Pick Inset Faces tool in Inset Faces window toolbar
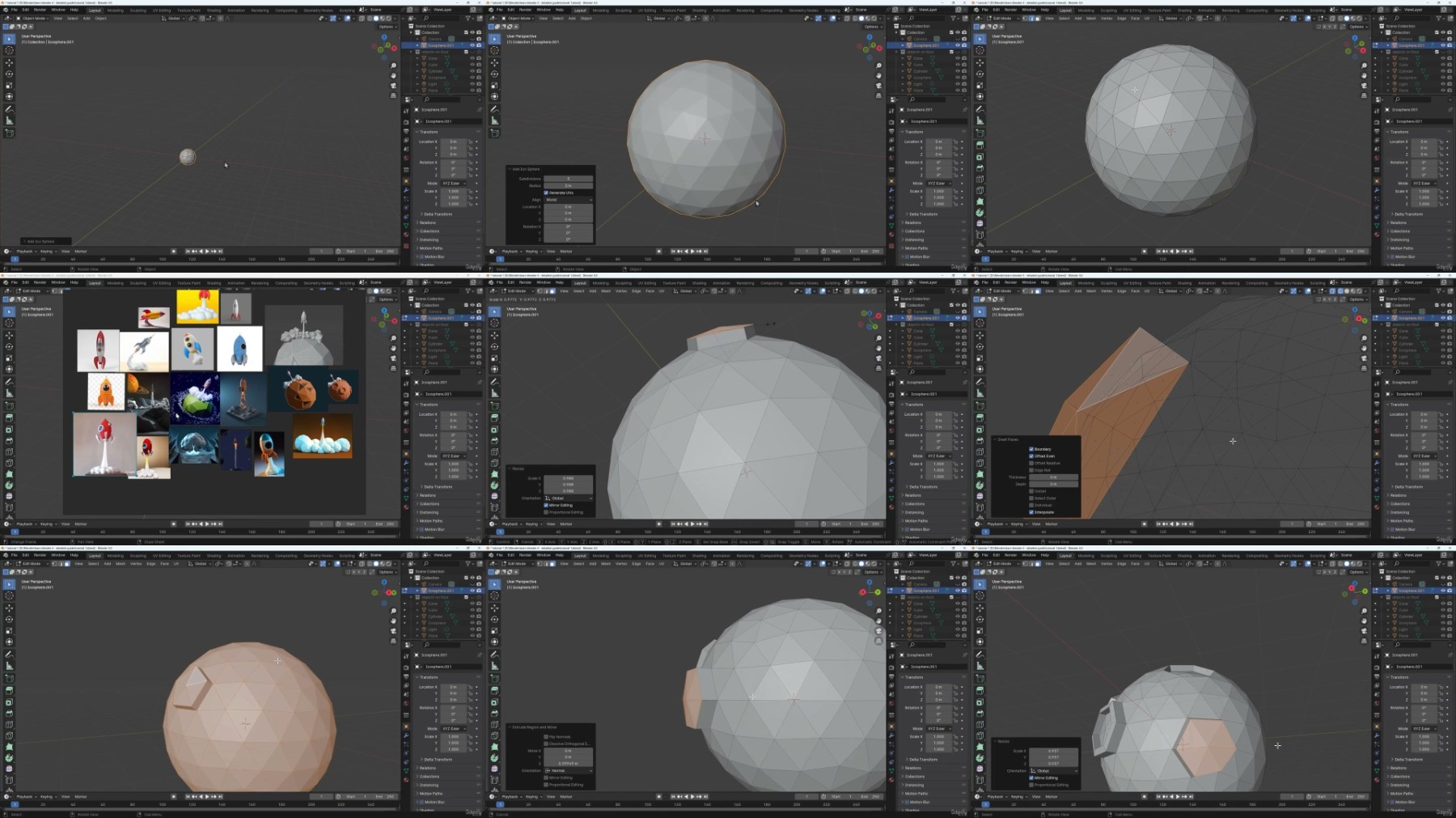This screenshot has height=818, width=1456. pyautogui.click(x=980, y=429)
